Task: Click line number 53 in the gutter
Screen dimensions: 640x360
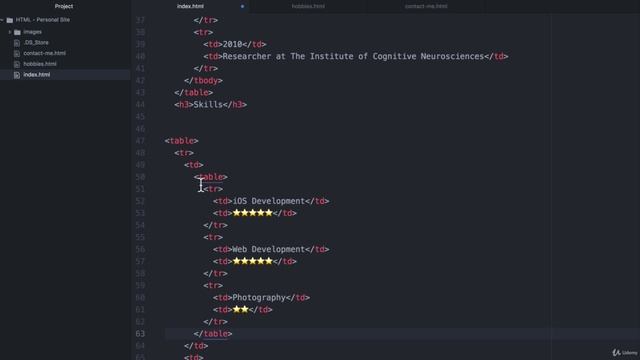Action: [140, 213]
